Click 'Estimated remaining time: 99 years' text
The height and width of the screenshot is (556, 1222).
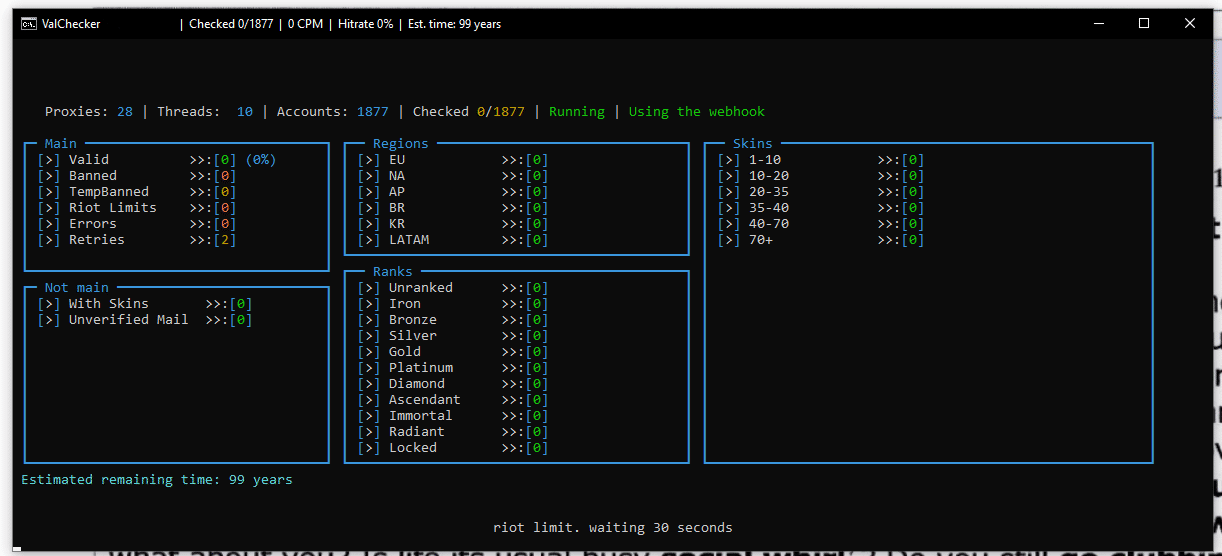(157, 480)
